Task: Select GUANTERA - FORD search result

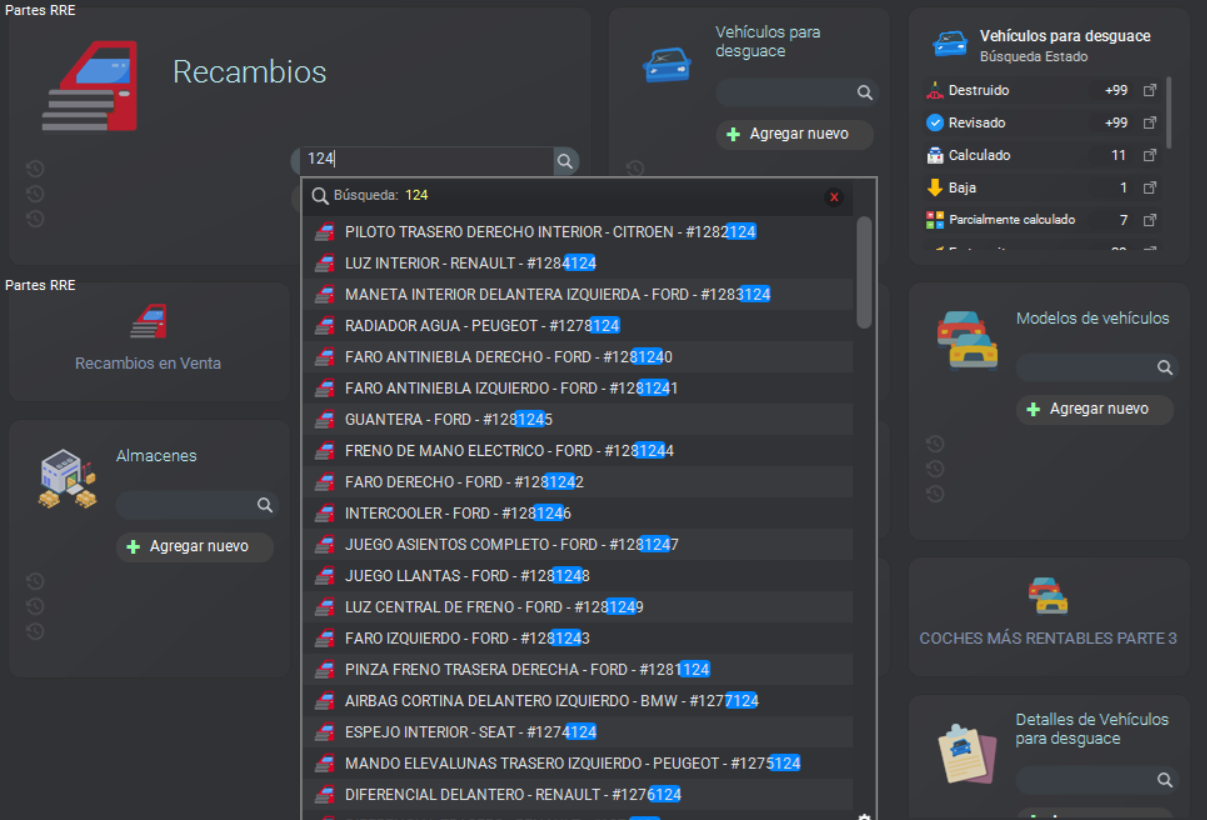Action: coord(448,419)
